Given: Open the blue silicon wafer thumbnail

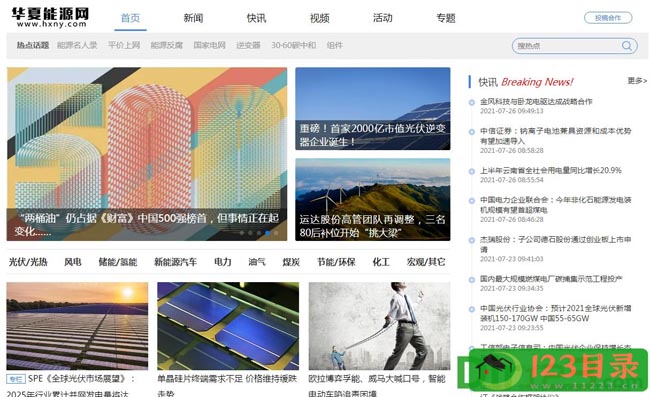Looking at the screenshot, I should tap(228, 326).
